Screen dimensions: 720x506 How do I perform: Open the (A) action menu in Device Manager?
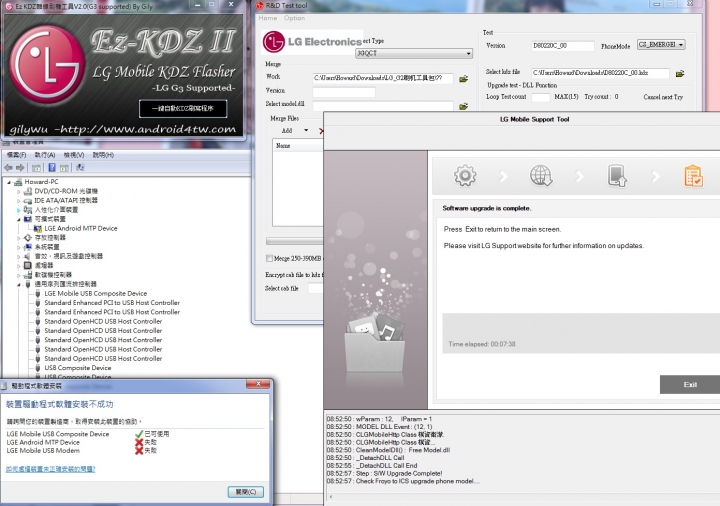(45, 155)
